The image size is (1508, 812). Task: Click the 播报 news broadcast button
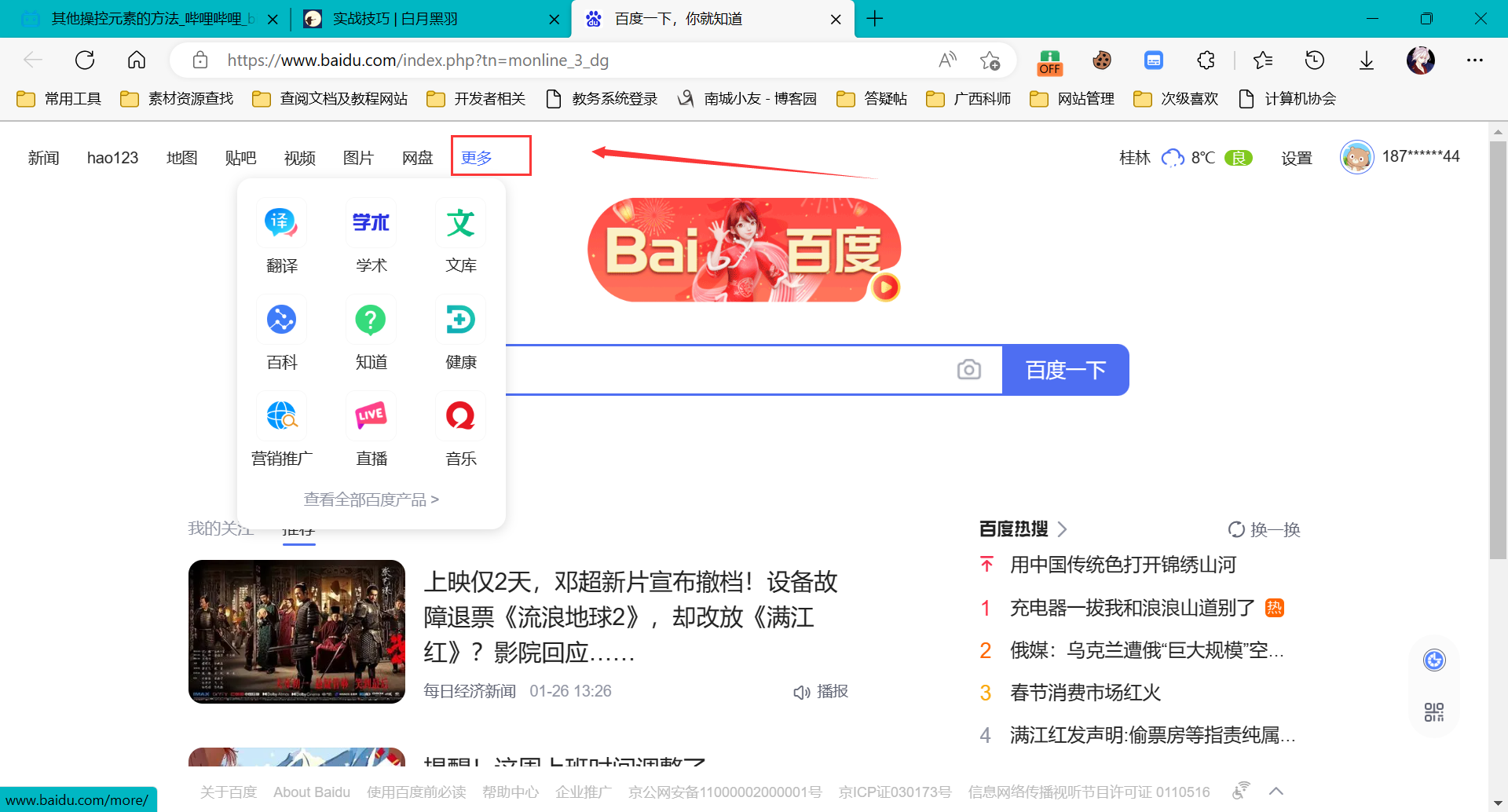pyautogui.click(x=821, y=691)
